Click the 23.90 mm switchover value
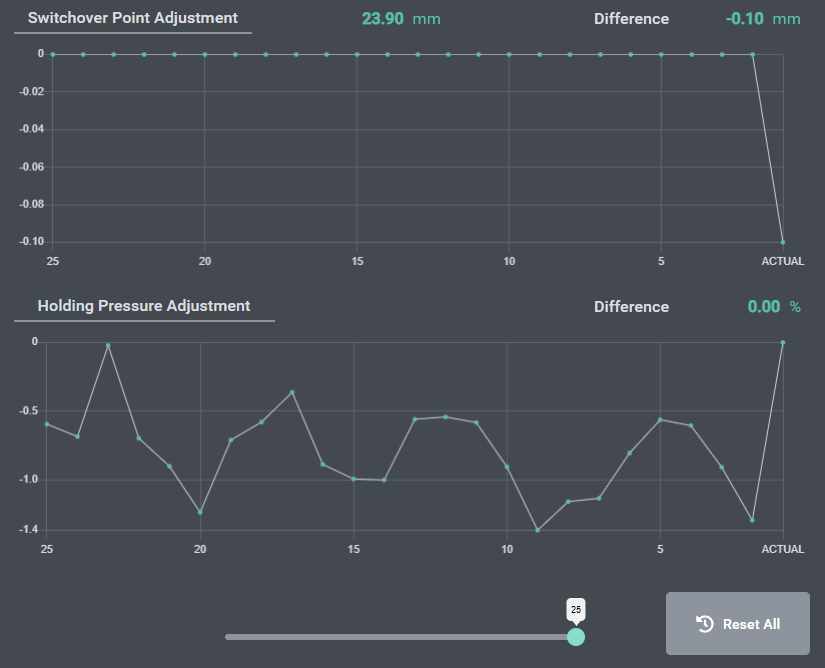This screenshot has height=668, width=825. pos(400,19)
